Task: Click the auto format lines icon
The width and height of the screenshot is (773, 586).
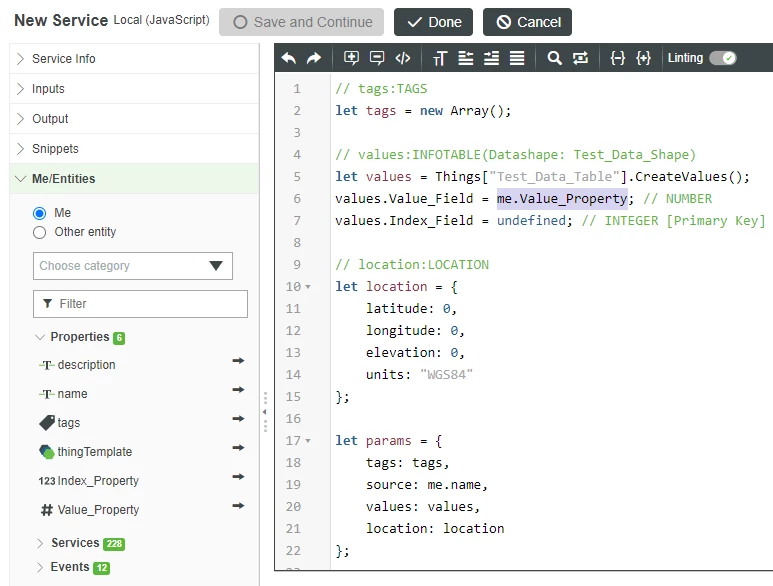Action: pyautogui.click(x=517, y=58)
